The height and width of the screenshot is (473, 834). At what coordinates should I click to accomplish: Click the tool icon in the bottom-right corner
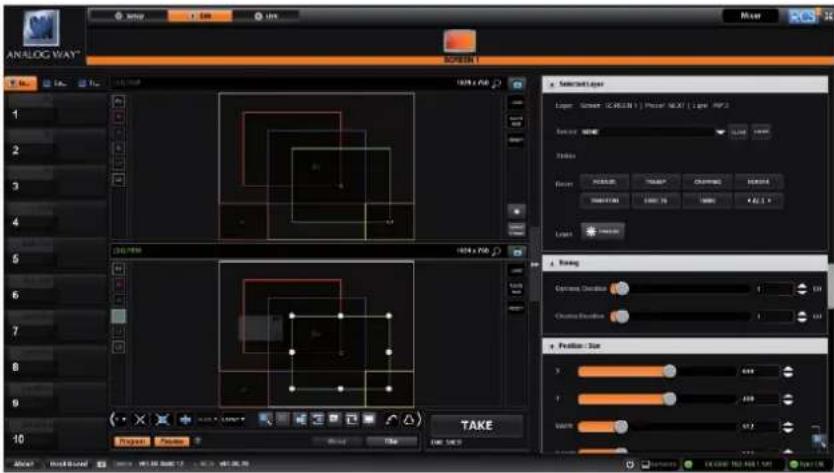coord(819,441)
